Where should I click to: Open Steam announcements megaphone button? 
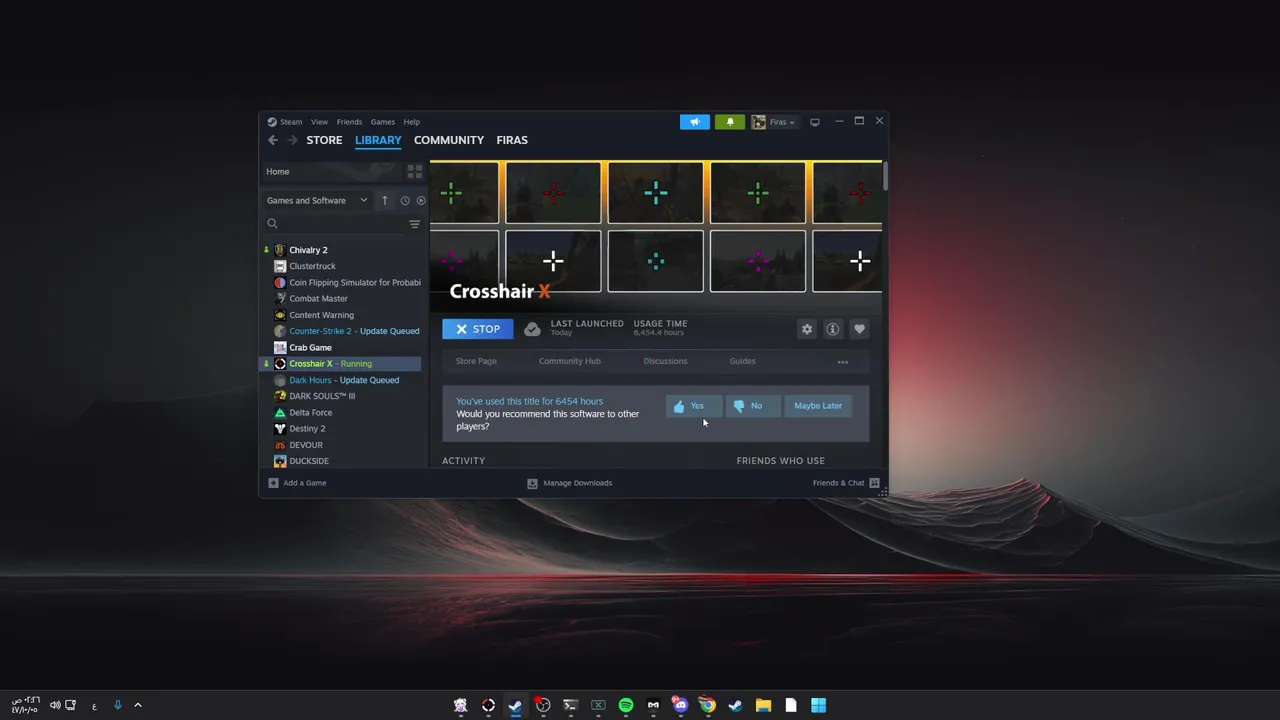tap(695, 122)
